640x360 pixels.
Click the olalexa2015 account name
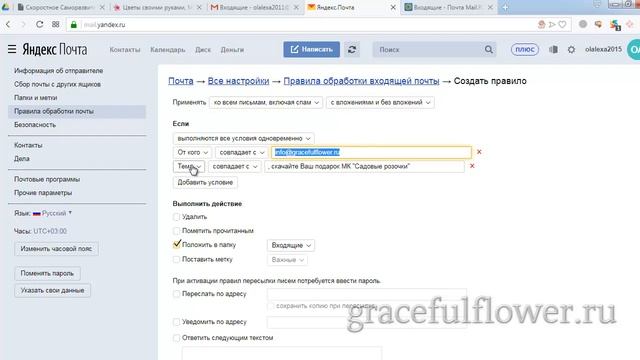pyautogui.click(x=603, y=49)
